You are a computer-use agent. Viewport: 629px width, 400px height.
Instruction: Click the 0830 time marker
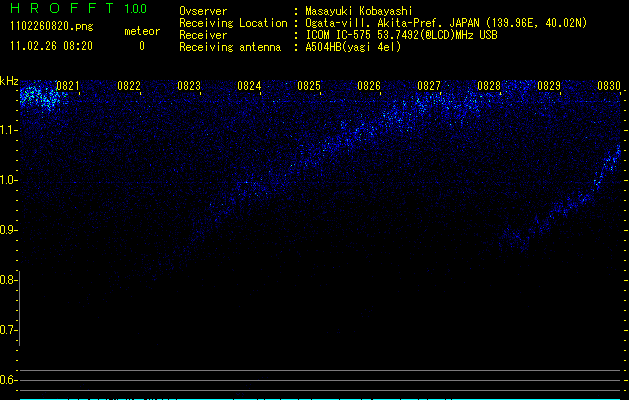tap(609, 85)
